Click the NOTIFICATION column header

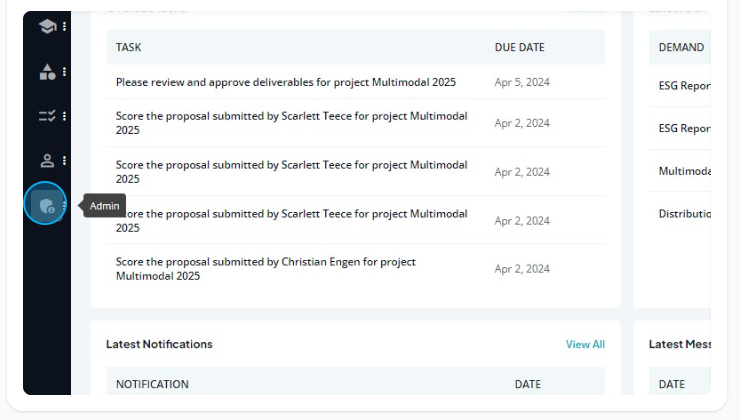(x=152, y=384)
